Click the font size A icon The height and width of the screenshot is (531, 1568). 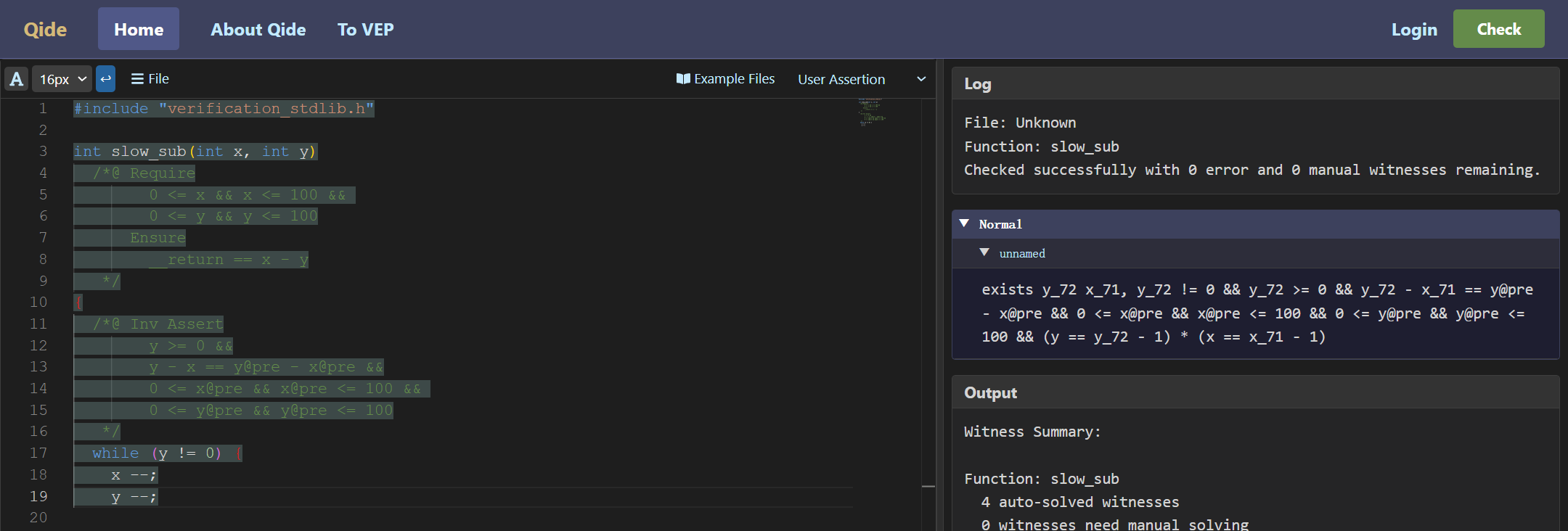tap(16, 79)
